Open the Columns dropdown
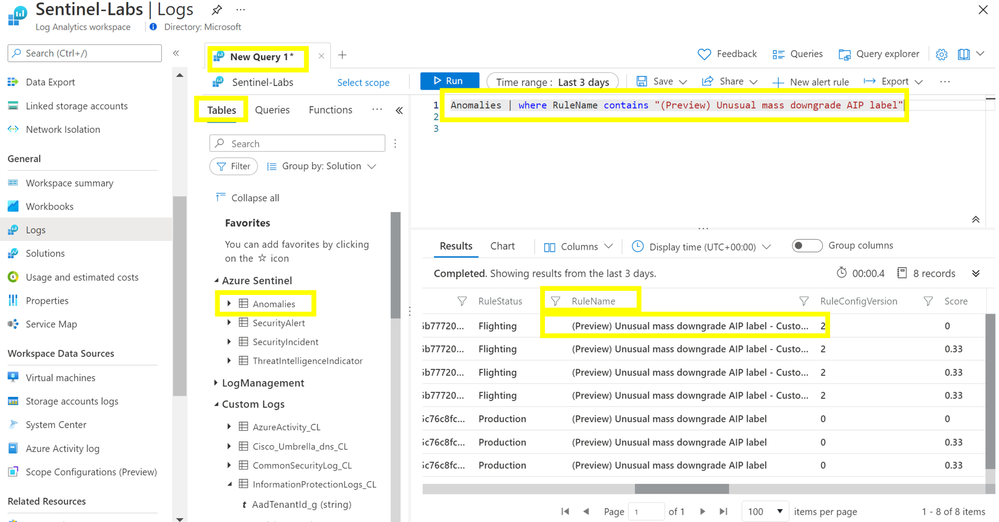 coord(578,247)
